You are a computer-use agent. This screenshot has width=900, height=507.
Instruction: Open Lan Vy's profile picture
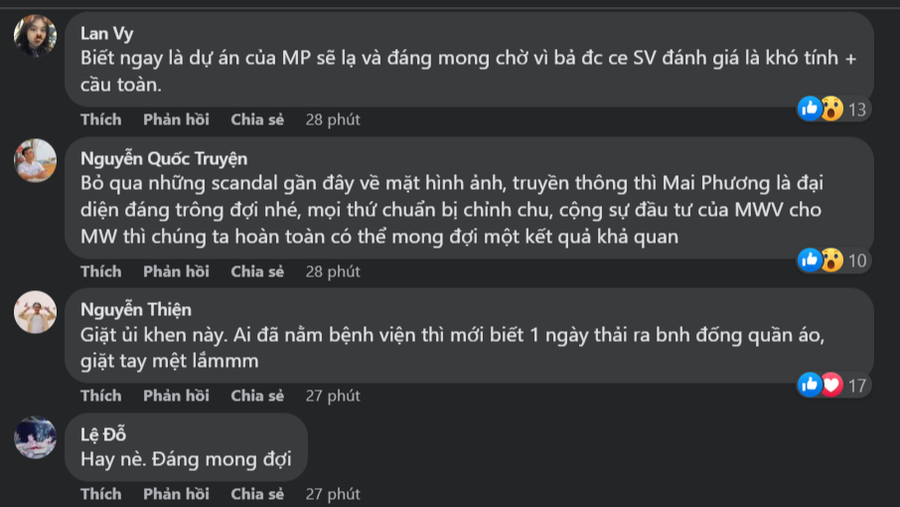tap(35, 36)
